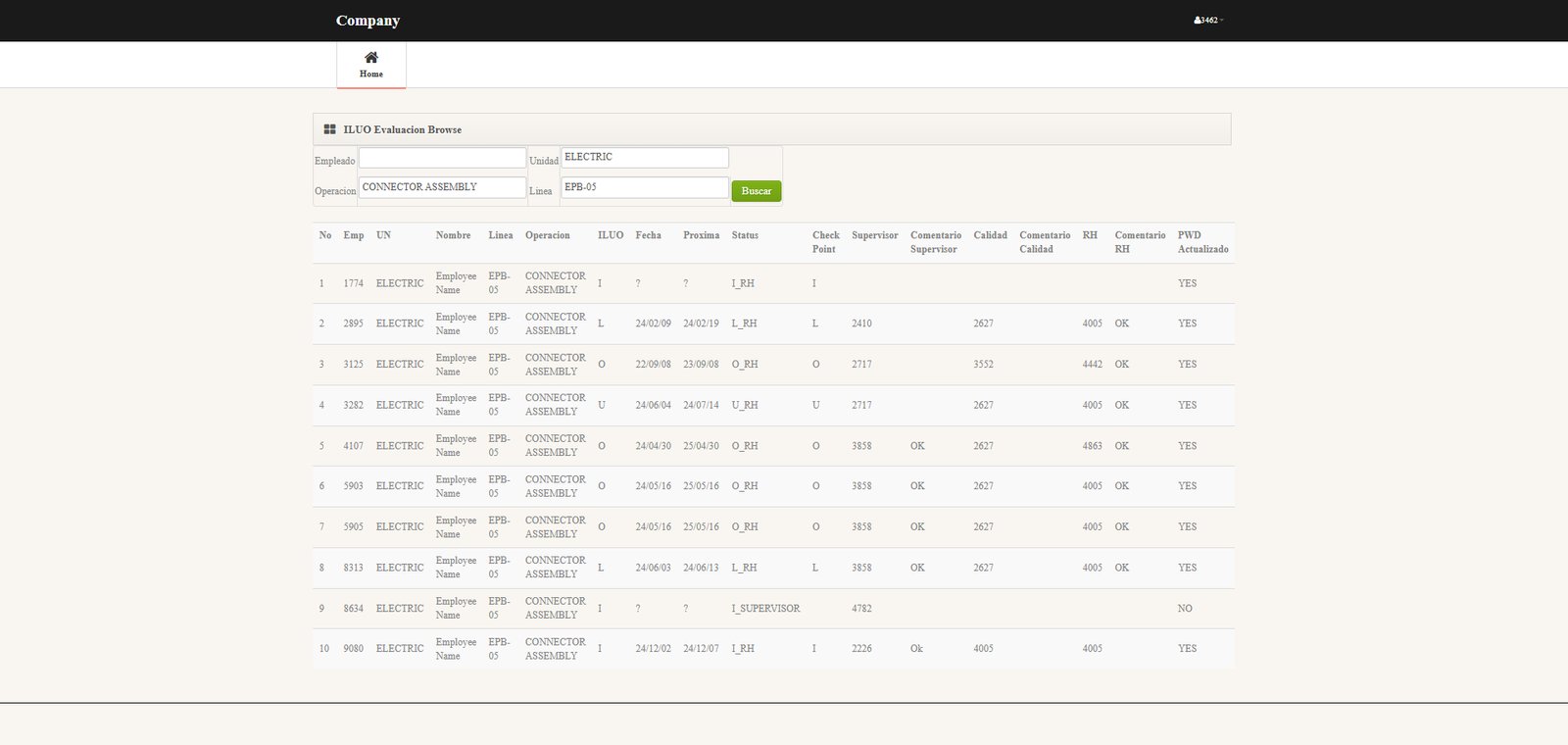
Task: Click the Fecha column header
Action: tap(648, 235)
